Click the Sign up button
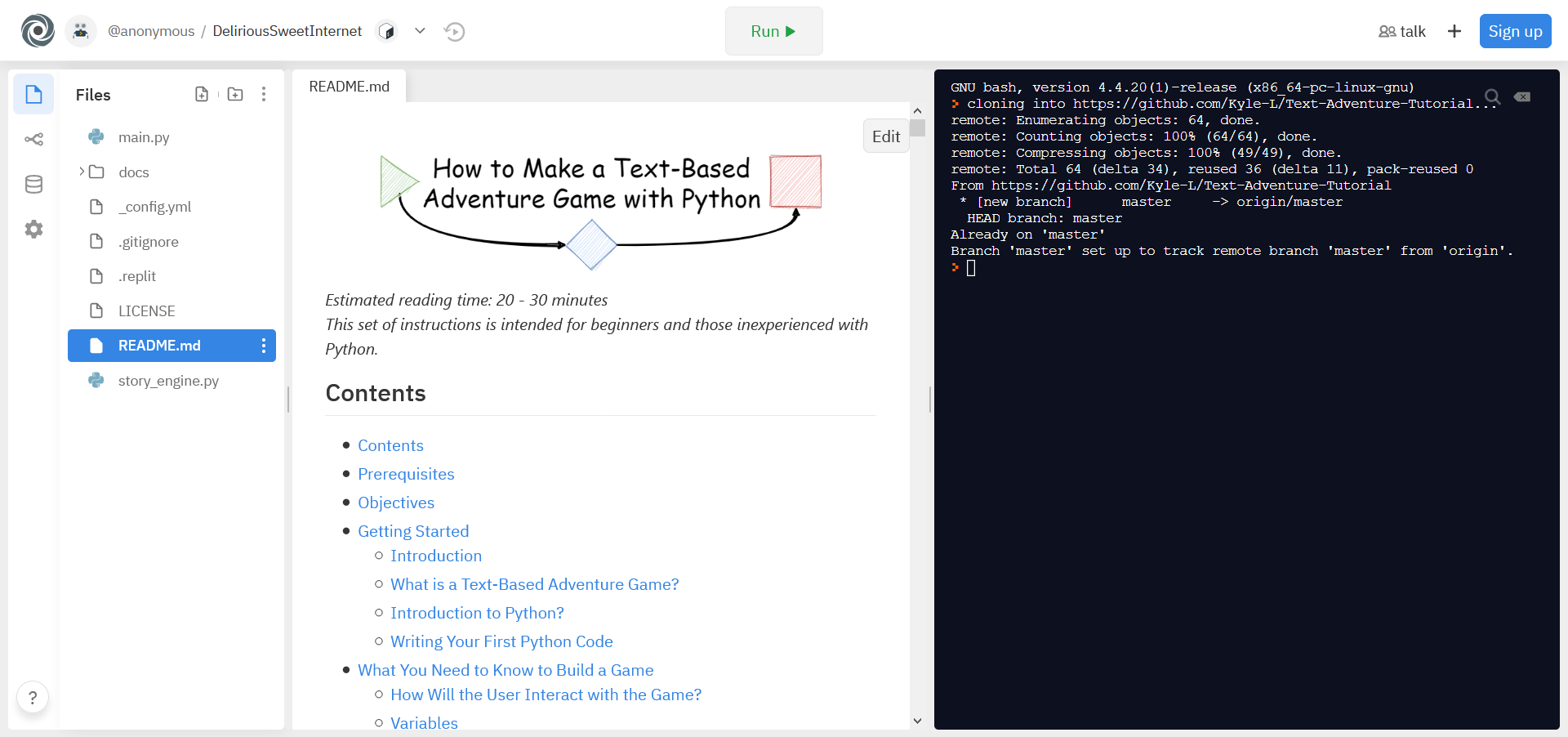 click(x=1515, y=31)
